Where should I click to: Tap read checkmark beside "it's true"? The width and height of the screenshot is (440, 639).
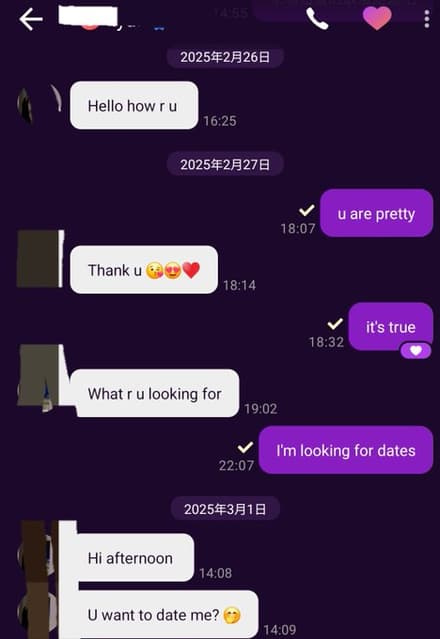pos(335,324)
